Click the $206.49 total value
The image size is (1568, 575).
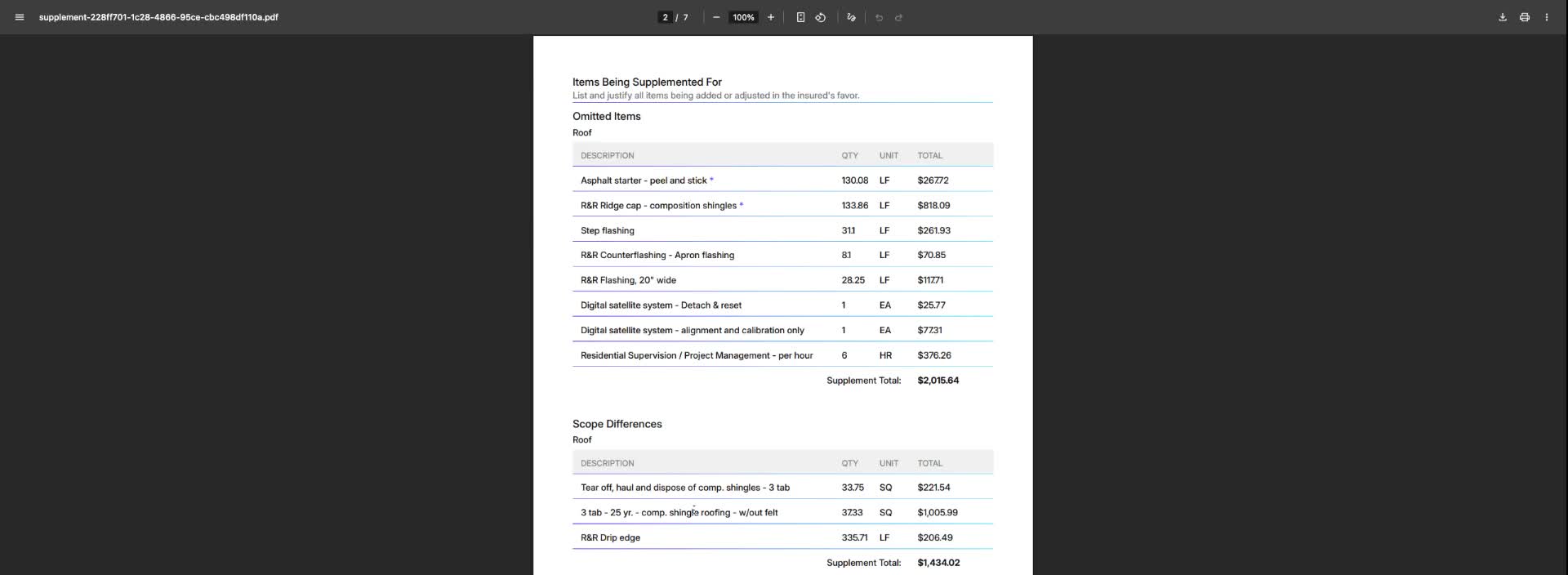pos(935,538)
